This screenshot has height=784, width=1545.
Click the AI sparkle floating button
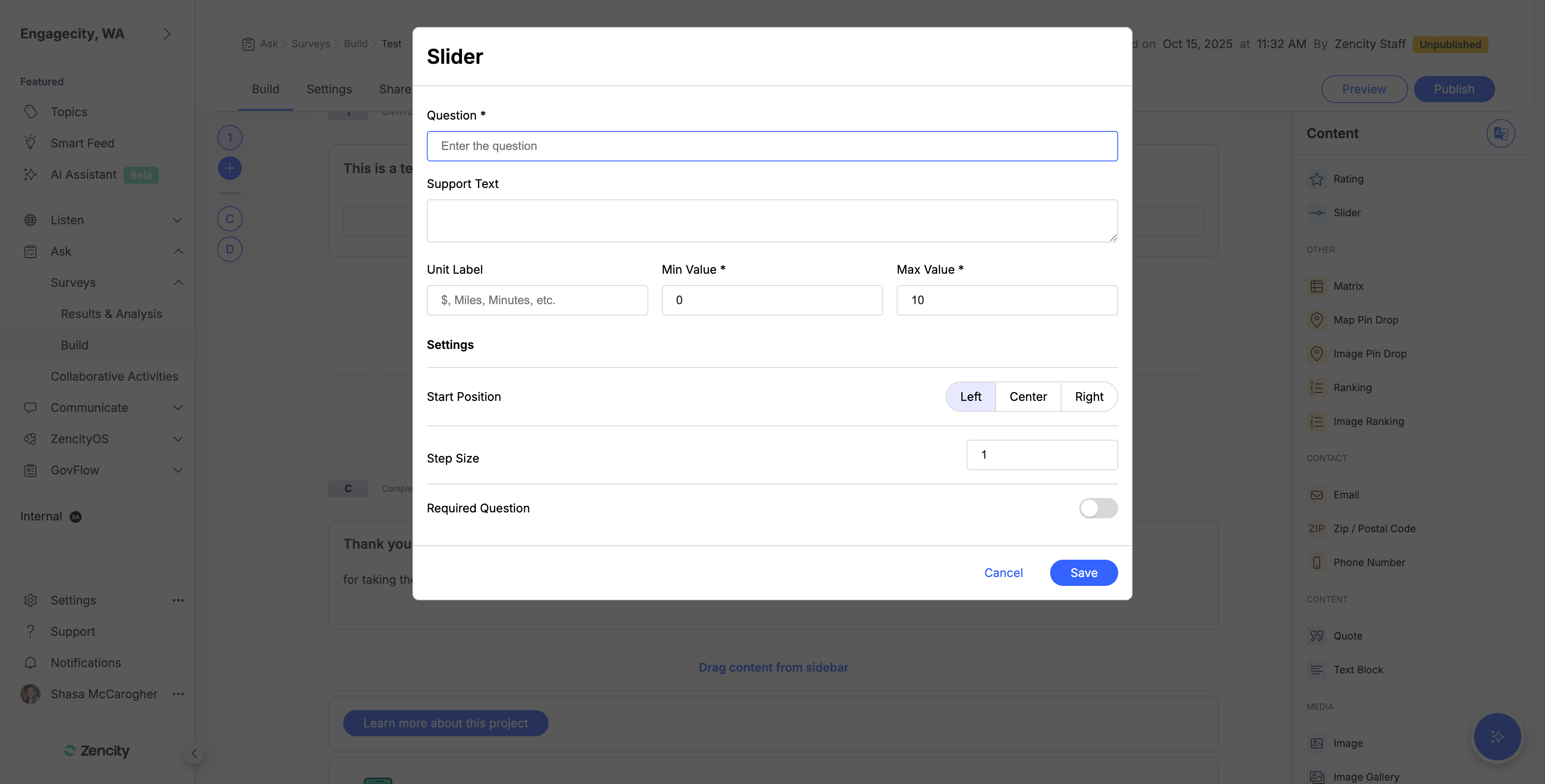tap(1497, 737)
